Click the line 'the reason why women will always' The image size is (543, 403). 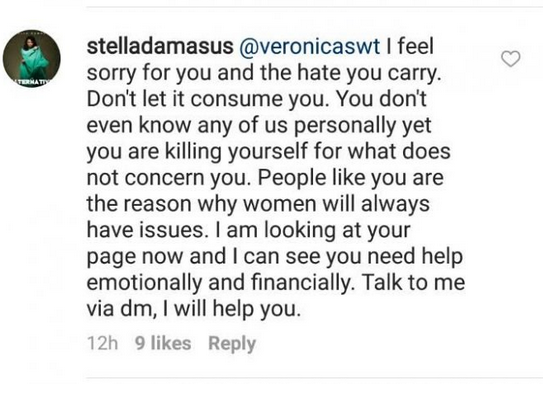[258, 204]
